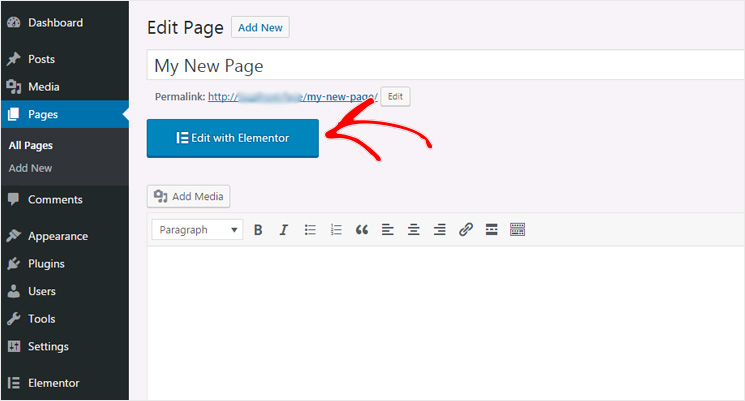Click the page title field
Screen dimensions: 745x401
point(445,65)
